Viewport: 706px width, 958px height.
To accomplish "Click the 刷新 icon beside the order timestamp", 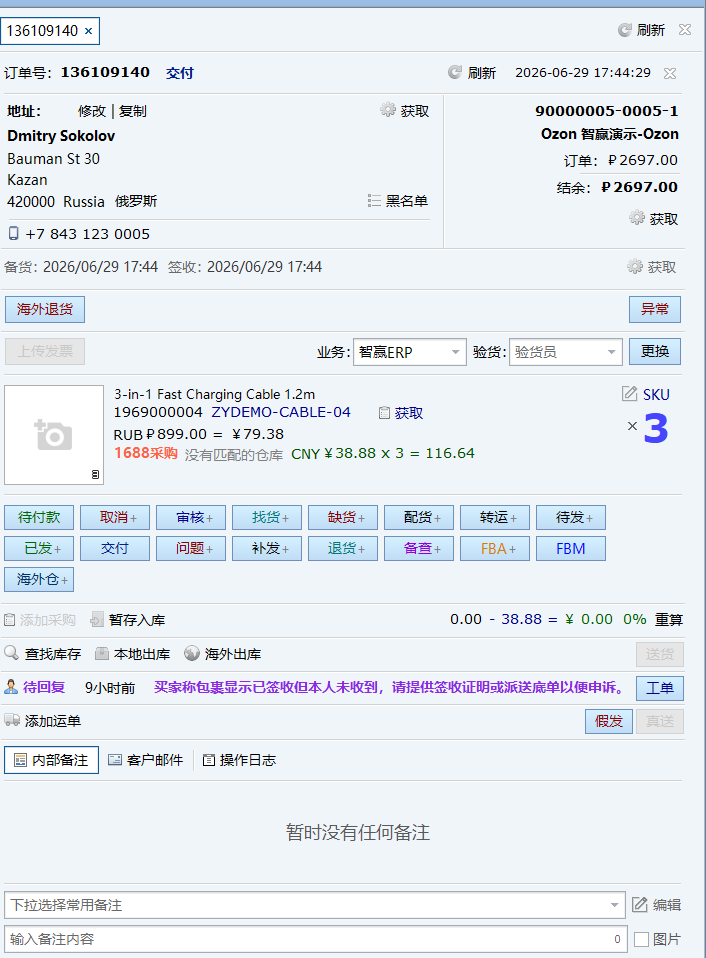I will (x=454, y=73).
